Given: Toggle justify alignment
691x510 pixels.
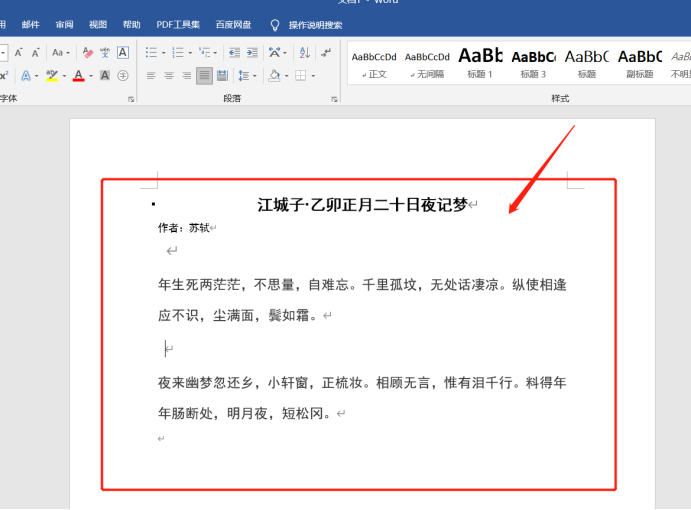Looking at the screenshot, I should 204,76.
